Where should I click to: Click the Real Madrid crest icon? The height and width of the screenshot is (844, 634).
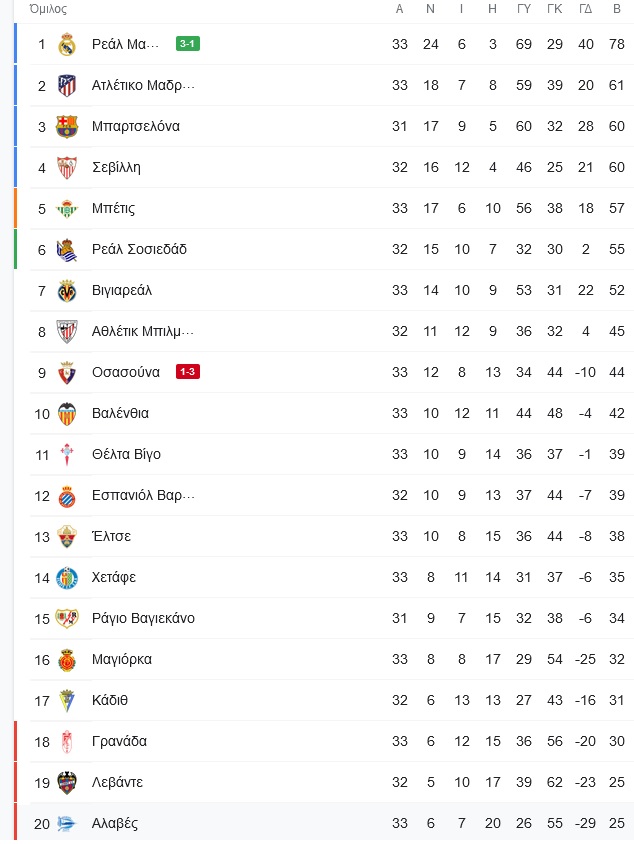click(x=67, y=45)
